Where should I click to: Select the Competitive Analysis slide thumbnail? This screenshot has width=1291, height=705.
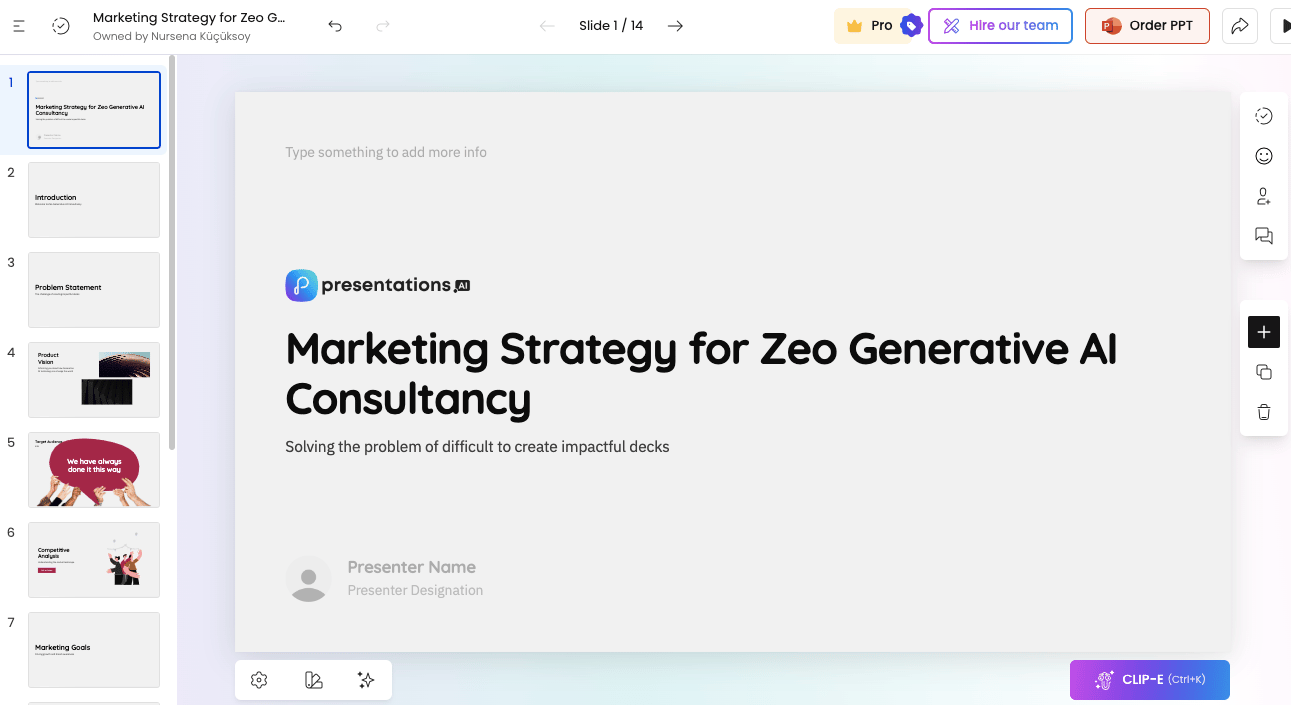94,560
